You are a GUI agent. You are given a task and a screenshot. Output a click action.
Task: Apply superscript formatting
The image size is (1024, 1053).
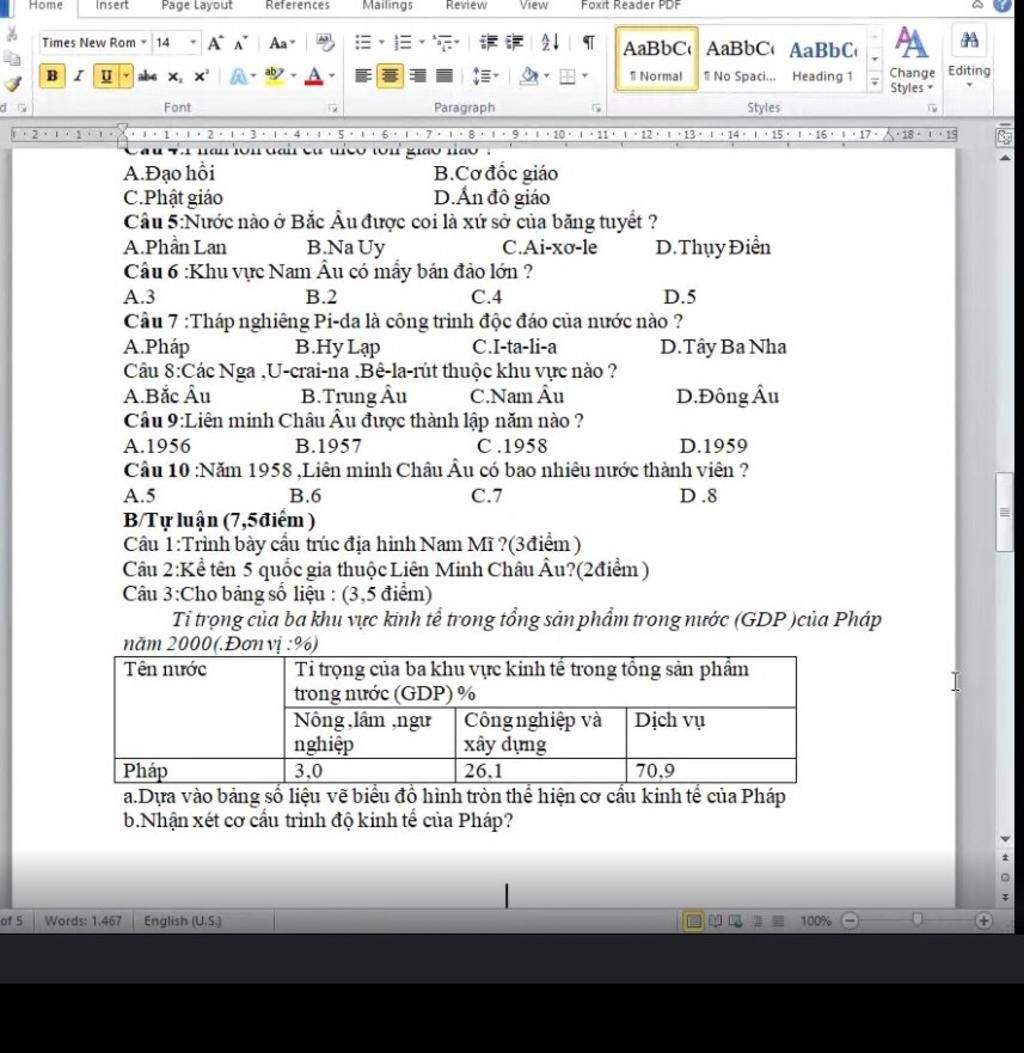[x=201, y=76]
